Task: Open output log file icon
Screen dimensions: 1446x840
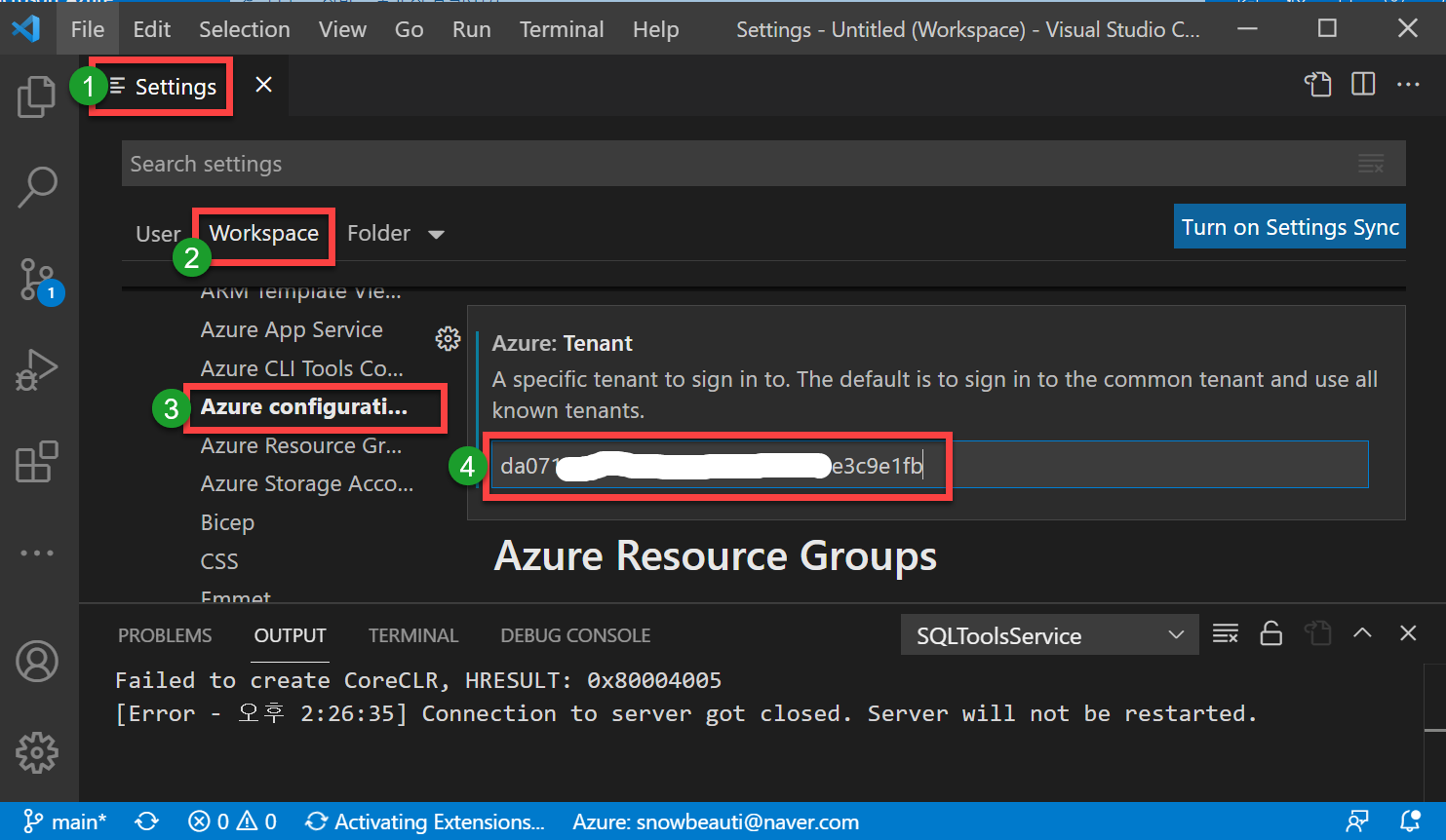Action: pyautogui.click(x=1318, y=633)
